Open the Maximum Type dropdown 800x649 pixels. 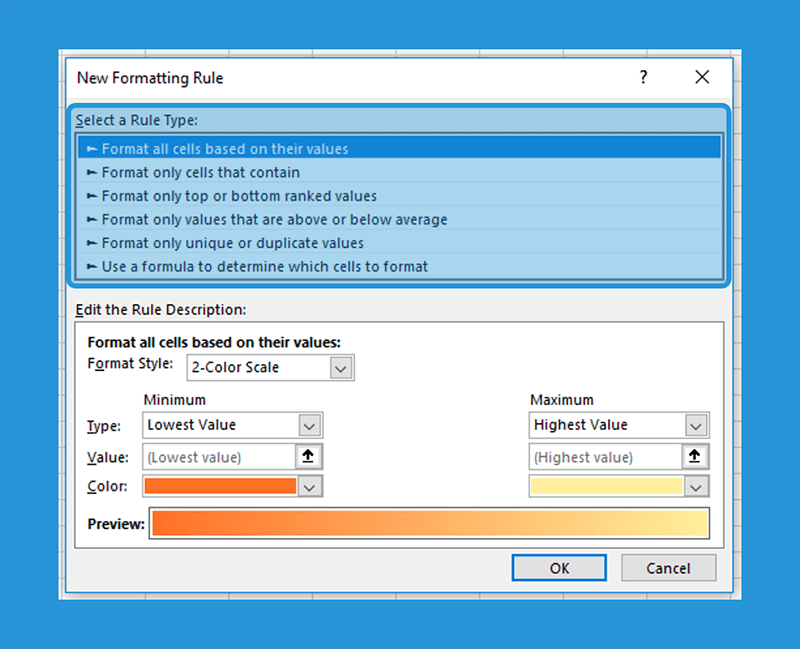[x=697, y=425]
